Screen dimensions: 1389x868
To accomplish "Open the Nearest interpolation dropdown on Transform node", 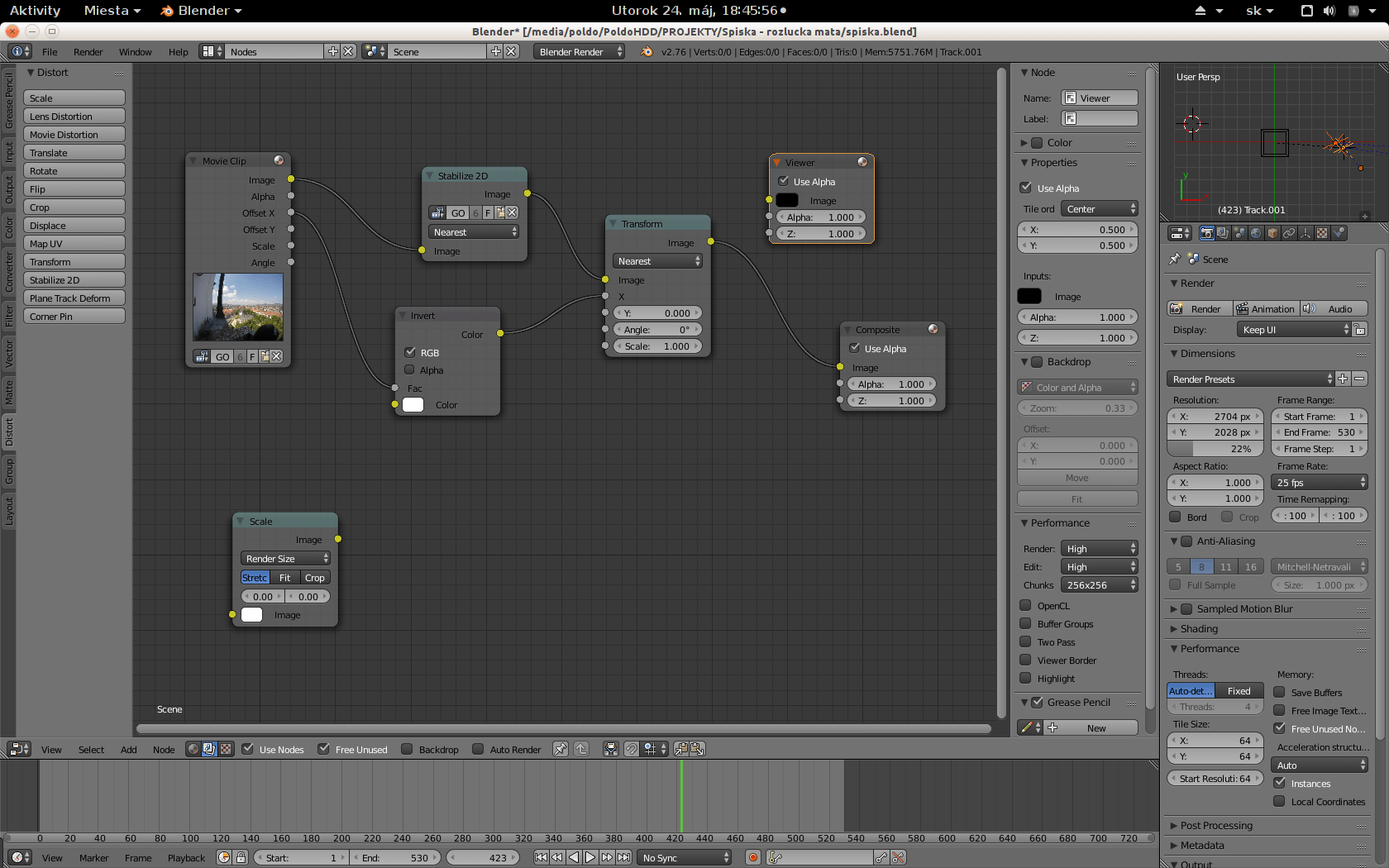I will point(657,260).
